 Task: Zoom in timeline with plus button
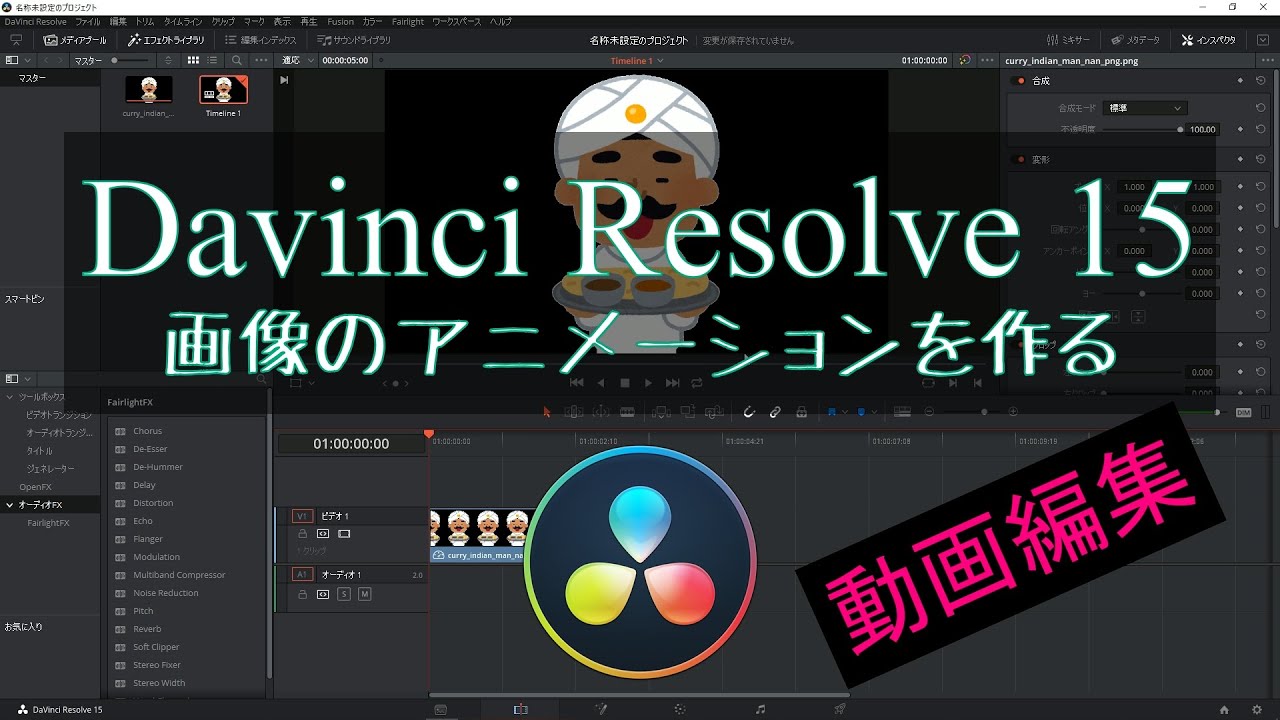[1012, 411]
